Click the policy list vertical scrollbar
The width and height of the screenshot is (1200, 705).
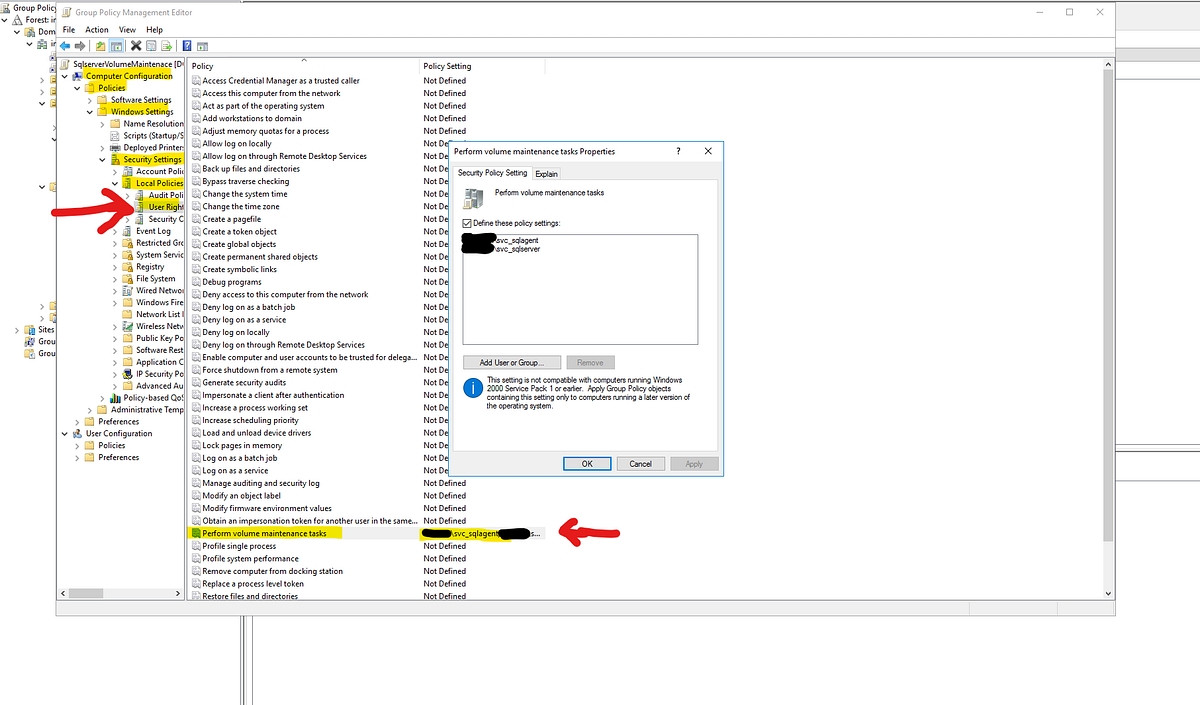[x=1107, y=300]
